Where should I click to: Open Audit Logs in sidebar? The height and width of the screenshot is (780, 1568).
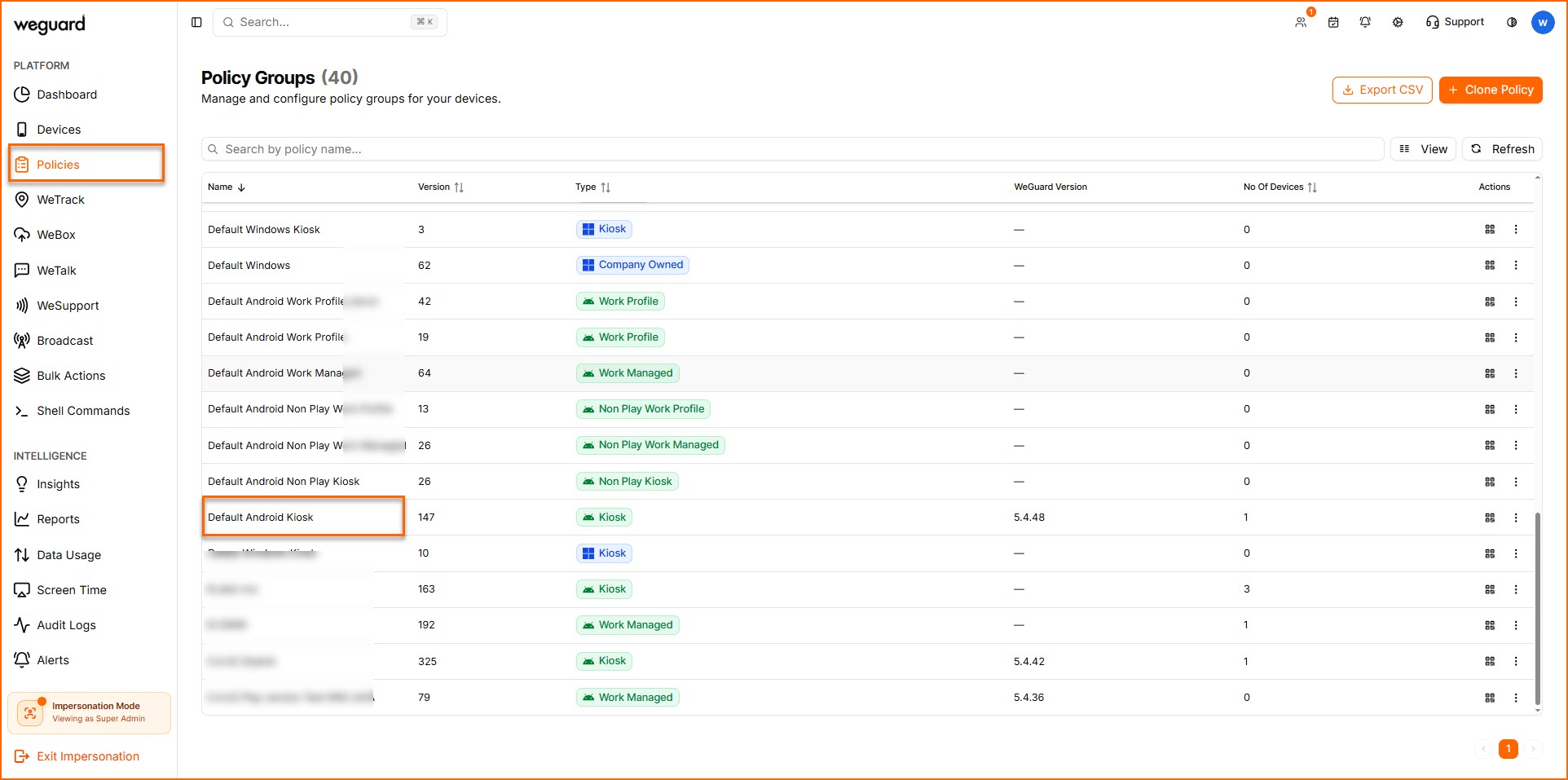point(66,625)
